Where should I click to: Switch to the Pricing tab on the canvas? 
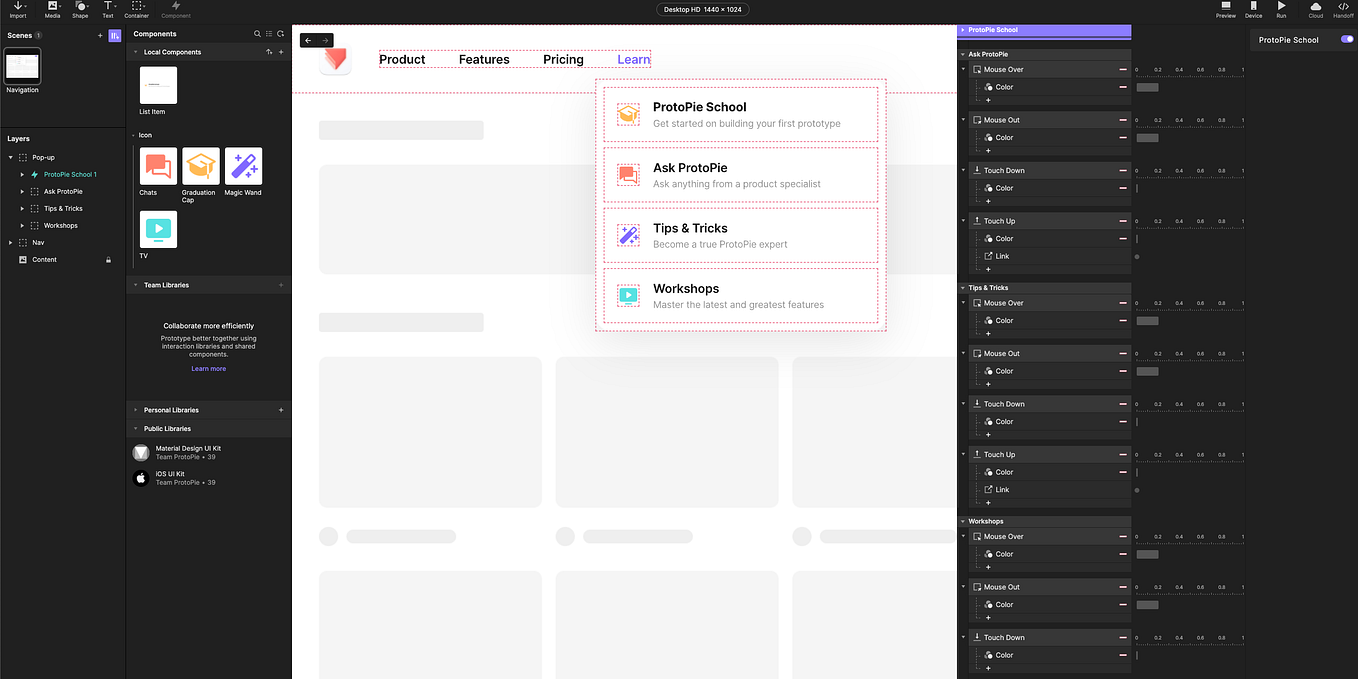[563, 59]
